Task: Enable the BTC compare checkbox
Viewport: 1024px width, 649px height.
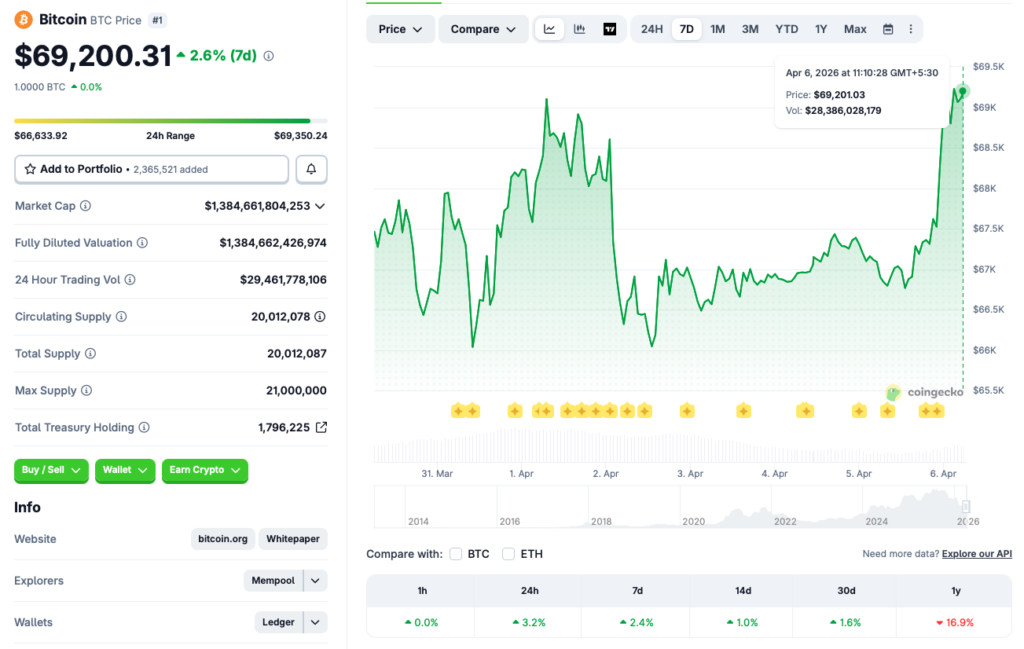Action: point(455,553)
